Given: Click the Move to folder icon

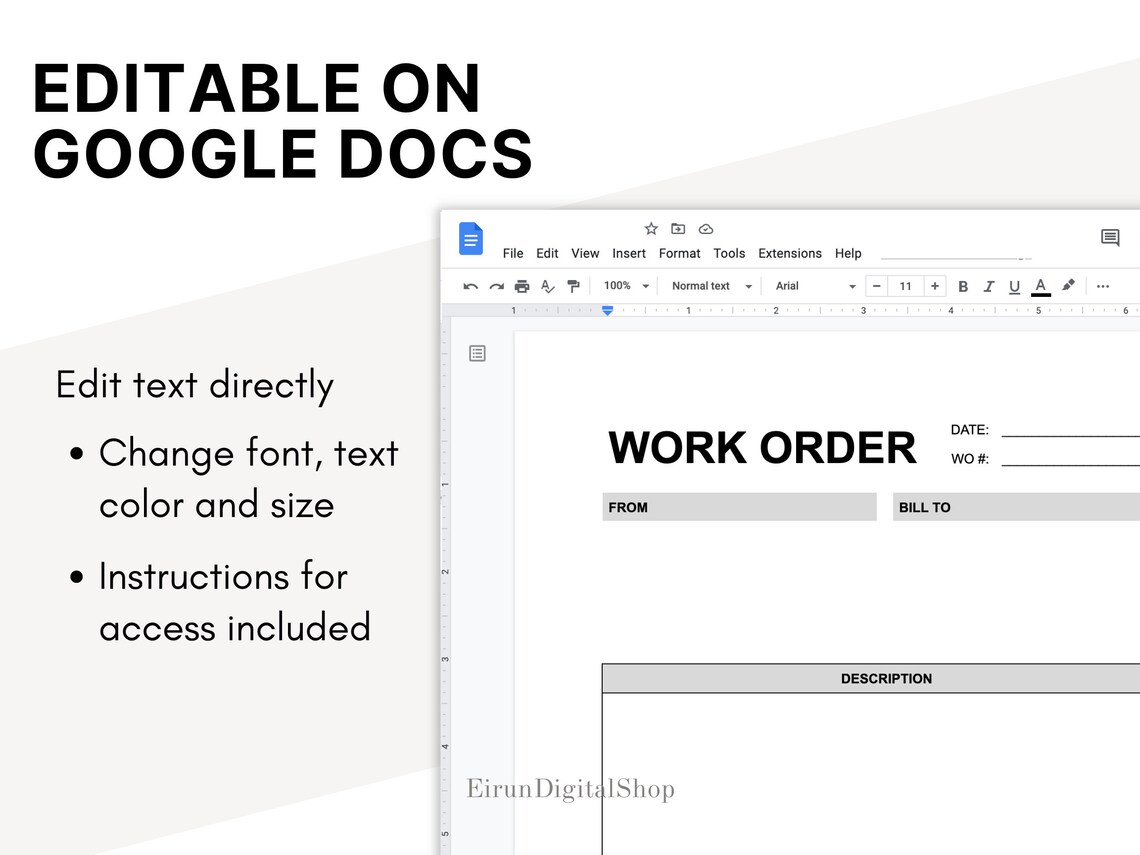Looking at the screenshot, I should point(678,229).
